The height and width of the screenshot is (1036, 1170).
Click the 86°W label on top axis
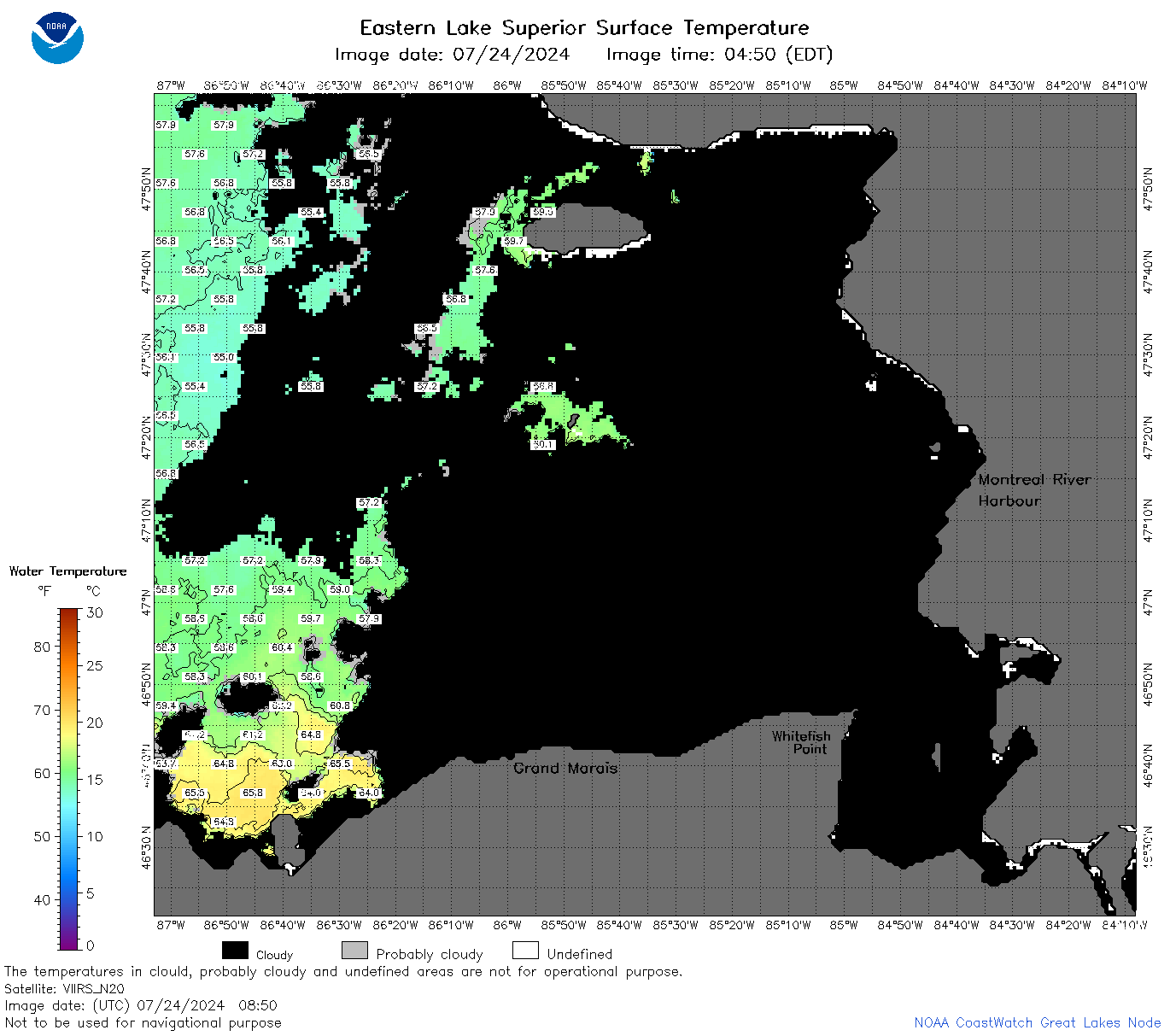click(507, 85)
